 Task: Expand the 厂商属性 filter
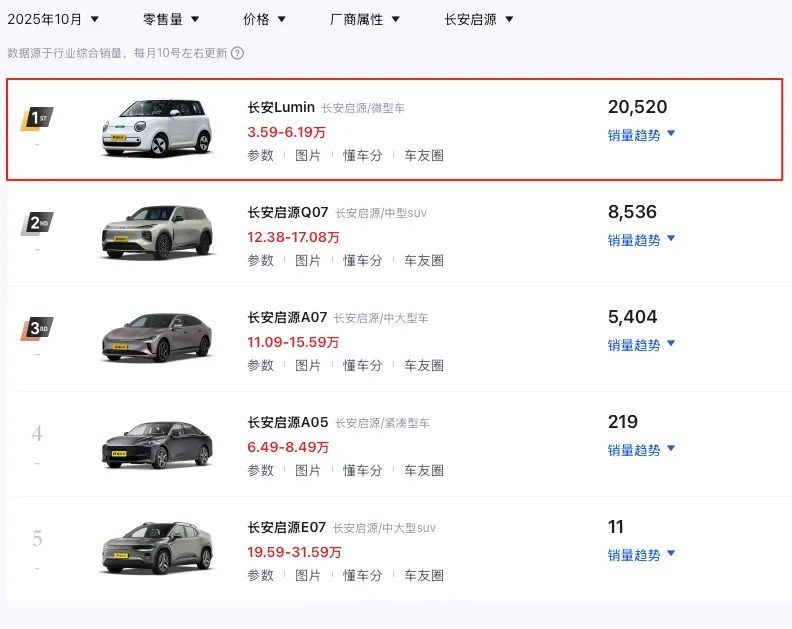coord(365,19)
